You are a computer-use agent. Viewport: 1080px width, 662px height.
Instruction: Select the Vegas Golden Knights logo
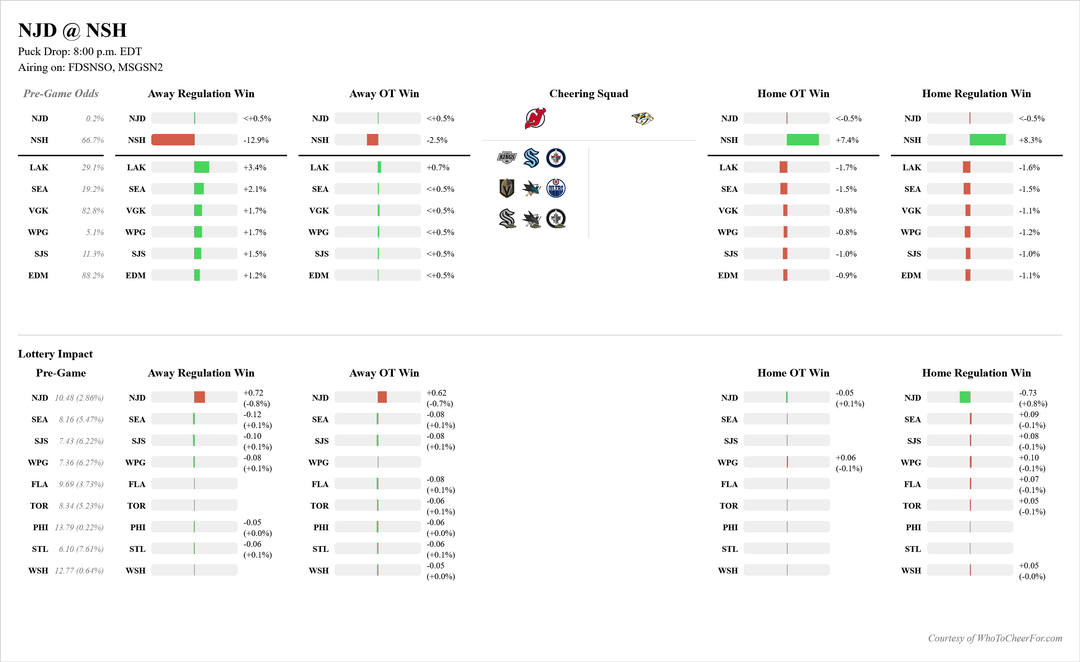tap(507, 188)
